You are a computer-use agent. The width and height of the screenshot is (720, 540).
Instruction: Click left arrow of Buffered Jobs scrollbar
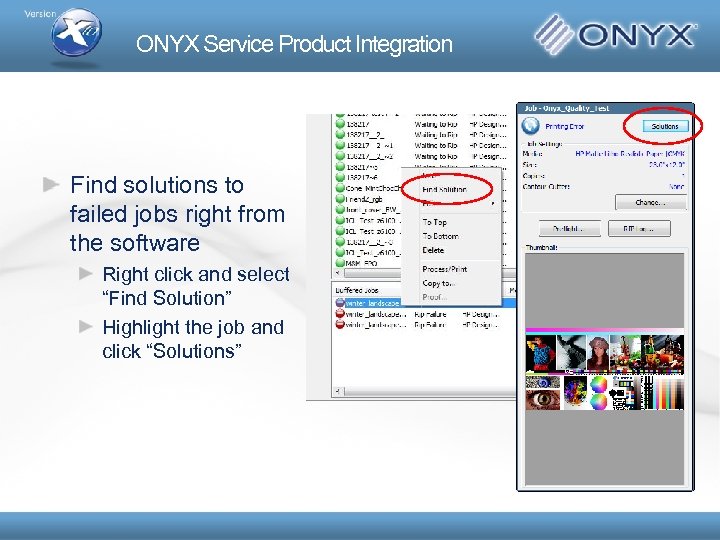[x=338, y=391]
